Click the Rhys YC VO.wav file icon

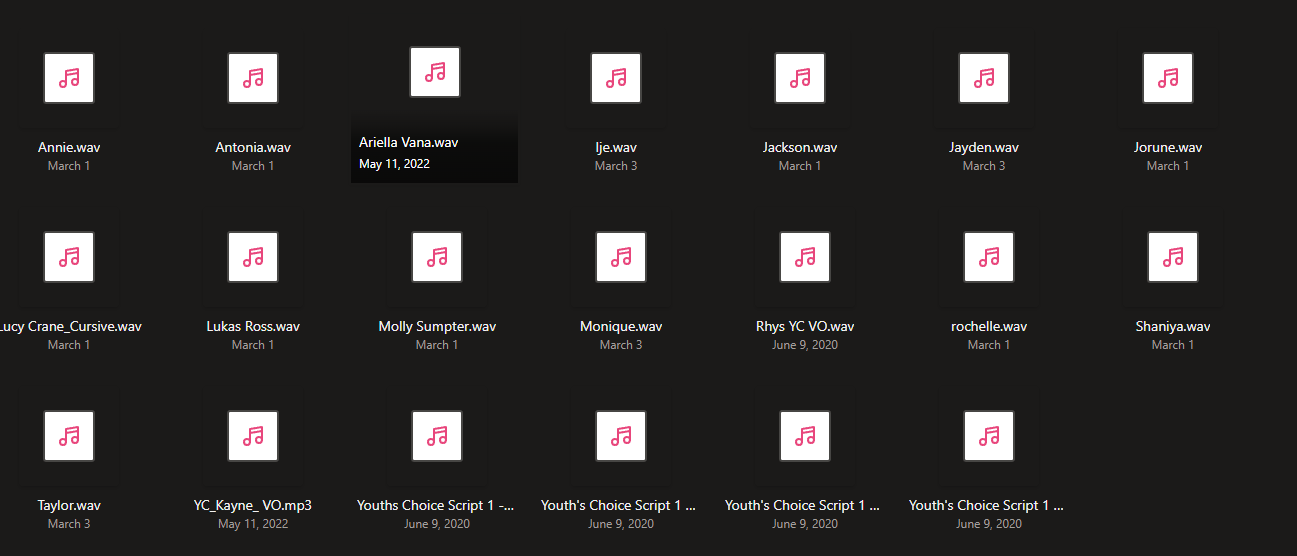click(x=805, y=257)
